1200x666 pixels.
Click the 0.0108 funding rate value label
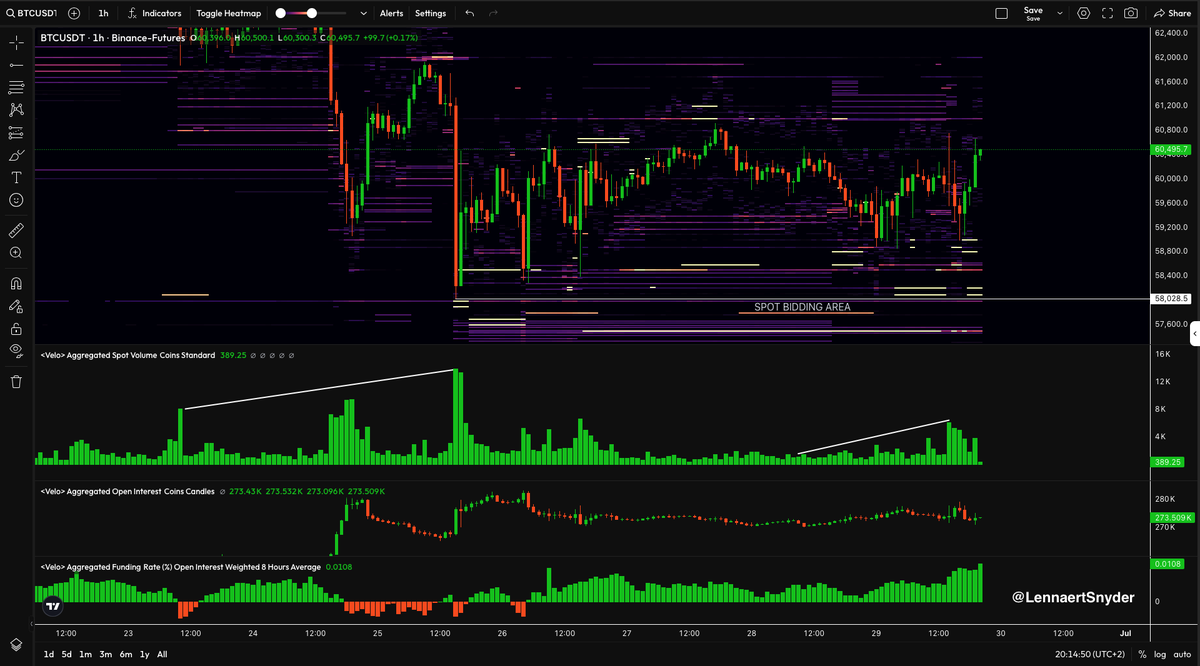tap(1168, 565)
